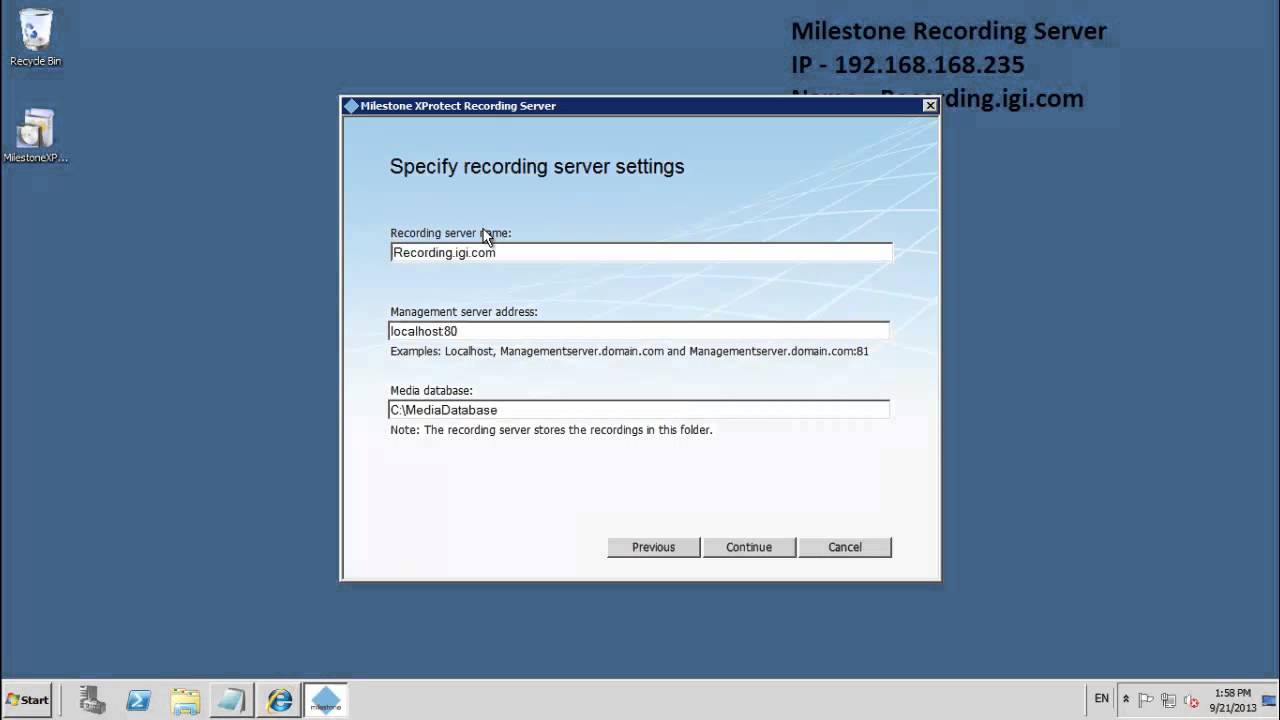1280x720 pixels.
Task: Launch Server Manager from the taskbar
Action: (x=93, y=699)
